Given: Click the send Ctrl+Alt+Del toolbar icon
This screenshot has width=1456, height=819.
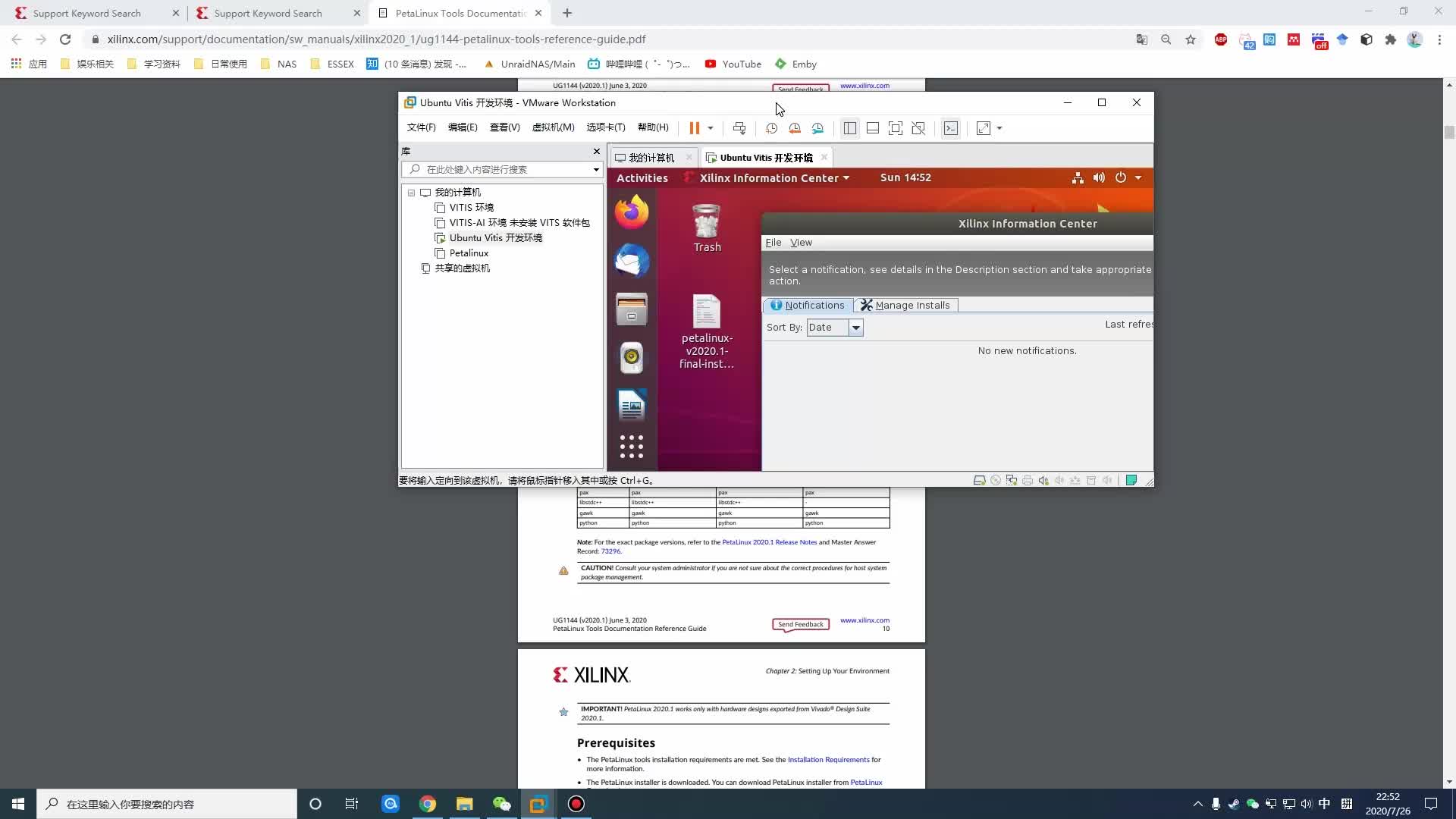Looking at the screenshot, I should [739, 128].
